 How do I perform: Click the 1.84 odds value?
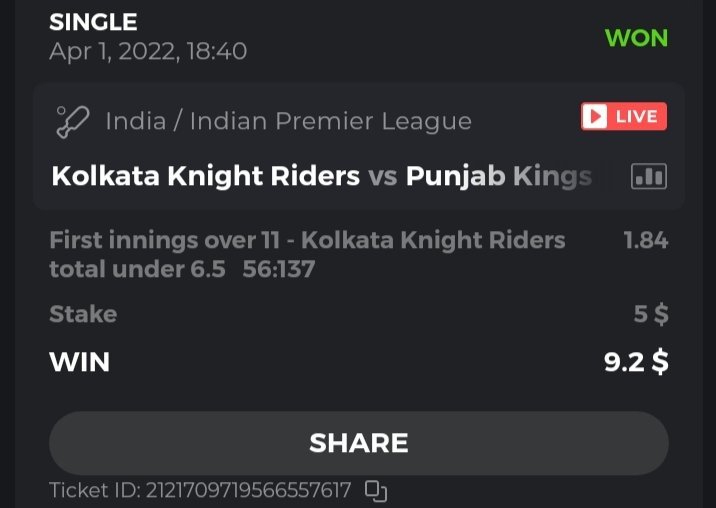coord(645,240)
